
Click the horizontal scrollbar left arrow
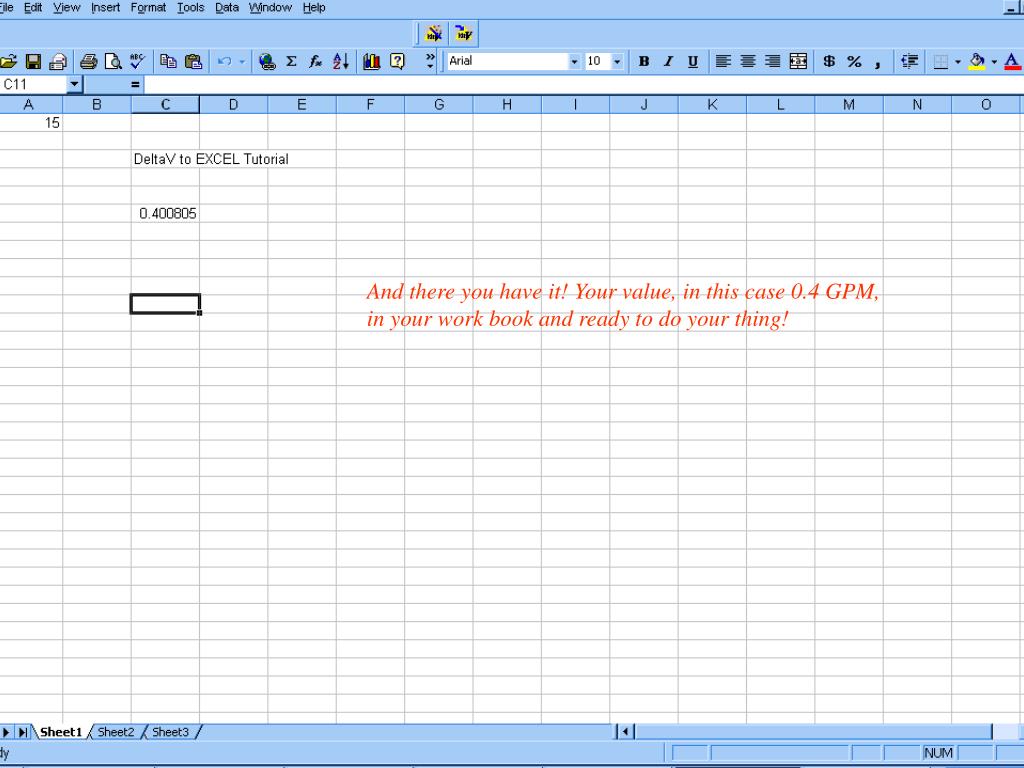pos(625,731)
